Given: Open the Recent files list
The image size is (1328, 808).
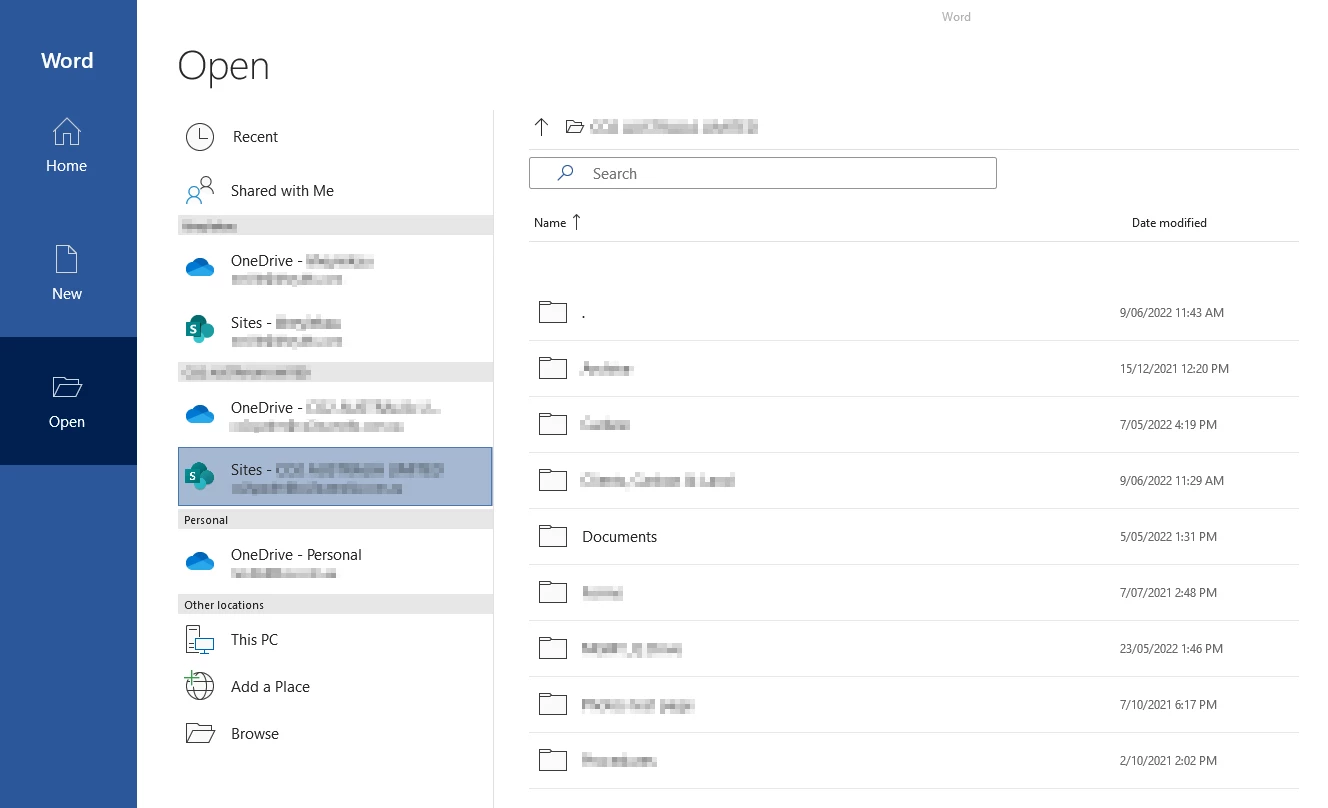Looking at the screenshot, I should (335, 137).
